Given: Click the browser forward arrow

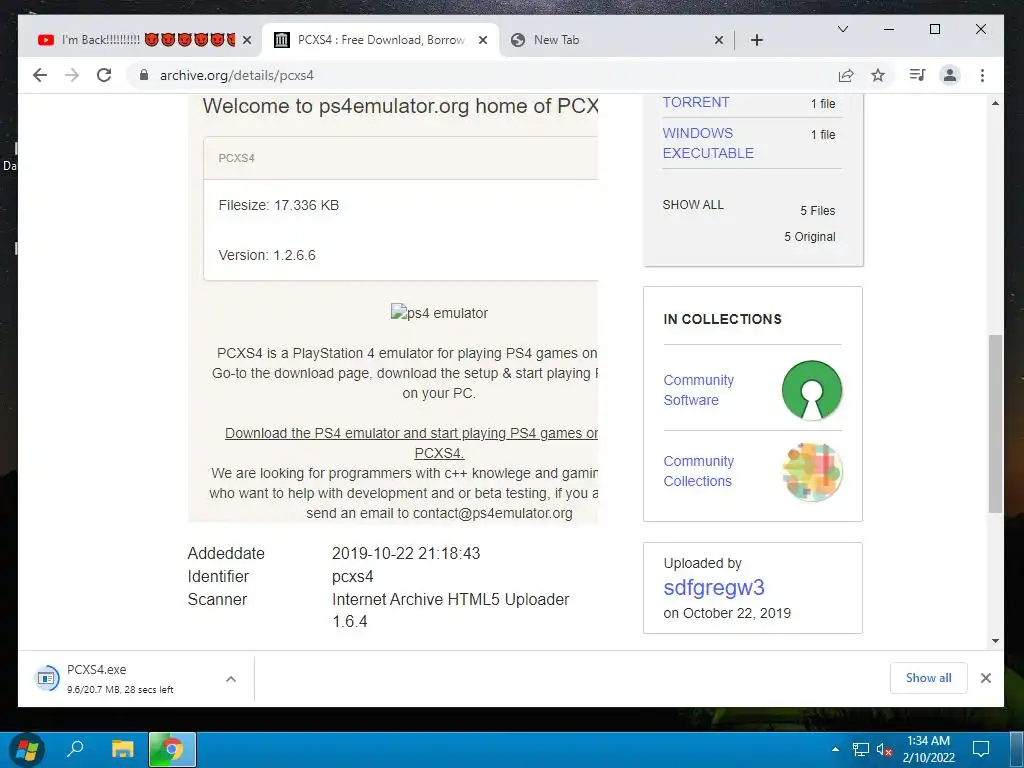Looking at the screenshot, I should pyautogui.click(x=72, y=75).
